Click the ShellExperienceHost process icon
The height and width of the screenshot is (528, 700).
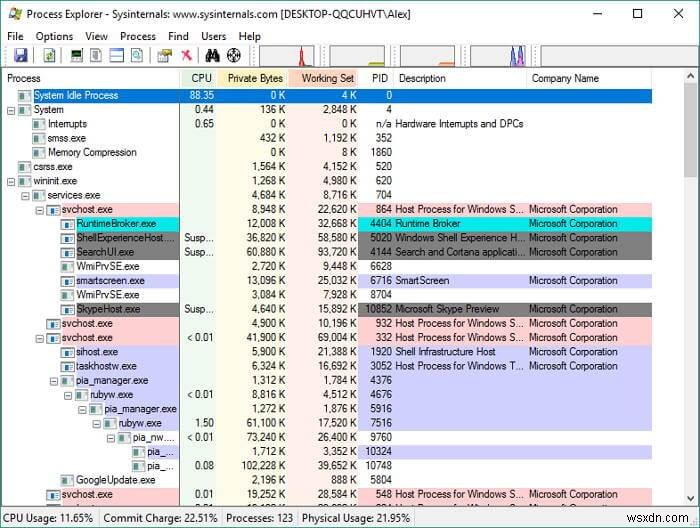(x=68, y=238)
